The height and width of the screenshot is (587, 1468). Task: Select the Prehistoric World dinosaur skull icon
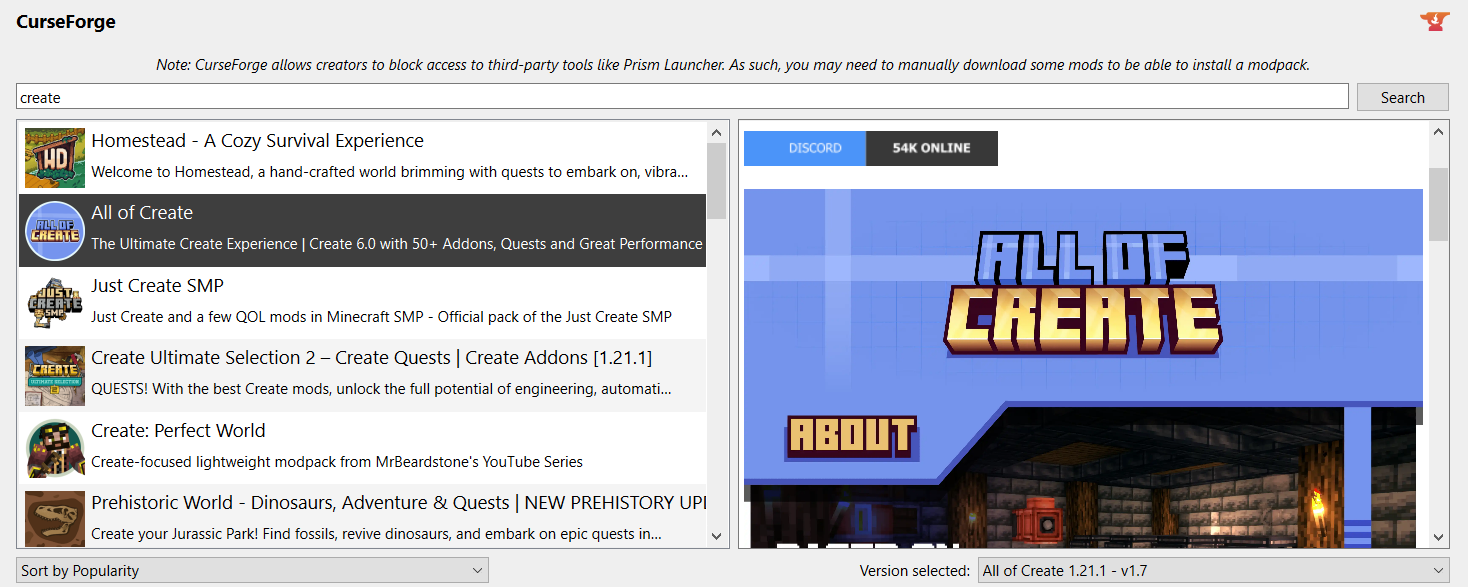(55, 519)
